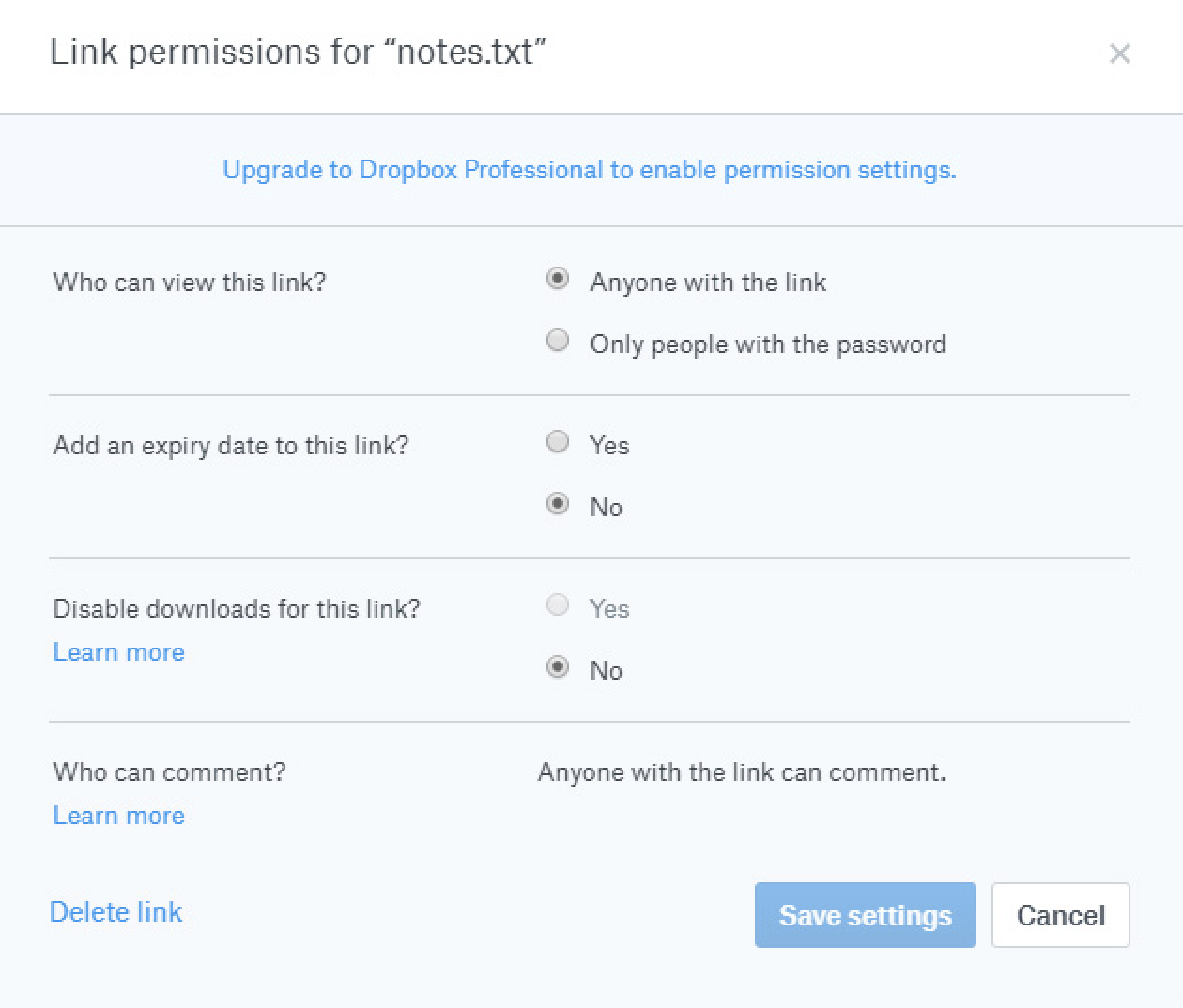Select the No radio button for disabling downloads
The height and width of the screenshot is (1008, 1183).
pos(558,667)
